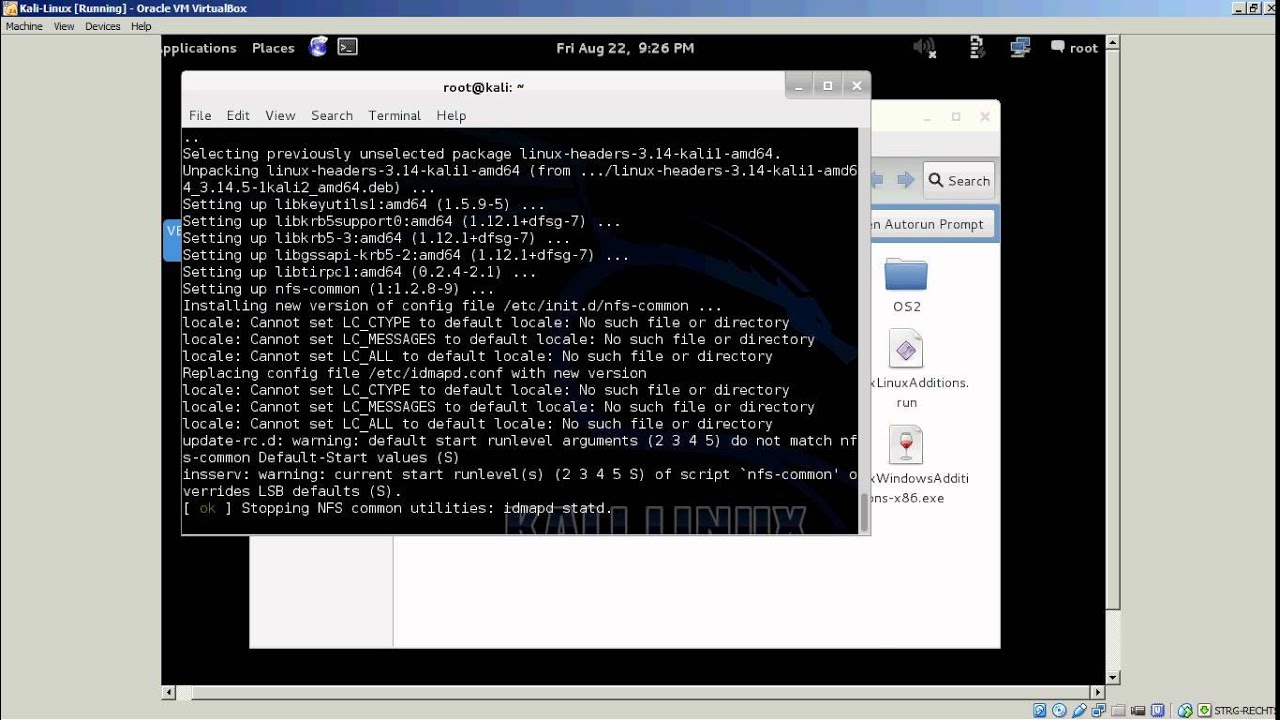Click the 'Setting up nfs-common' terminal line

pos(338,289)
